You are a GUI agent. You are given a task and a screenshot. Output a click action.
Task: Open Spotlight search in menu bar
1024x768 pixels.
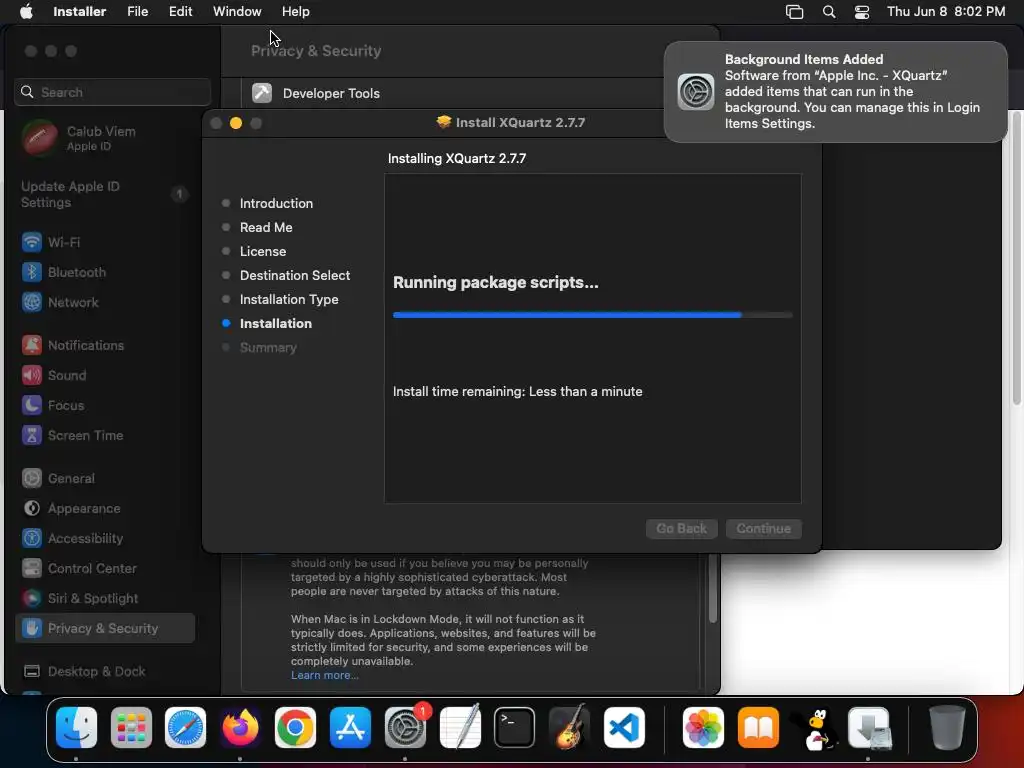pyautogui.click(x=829, y=12)
